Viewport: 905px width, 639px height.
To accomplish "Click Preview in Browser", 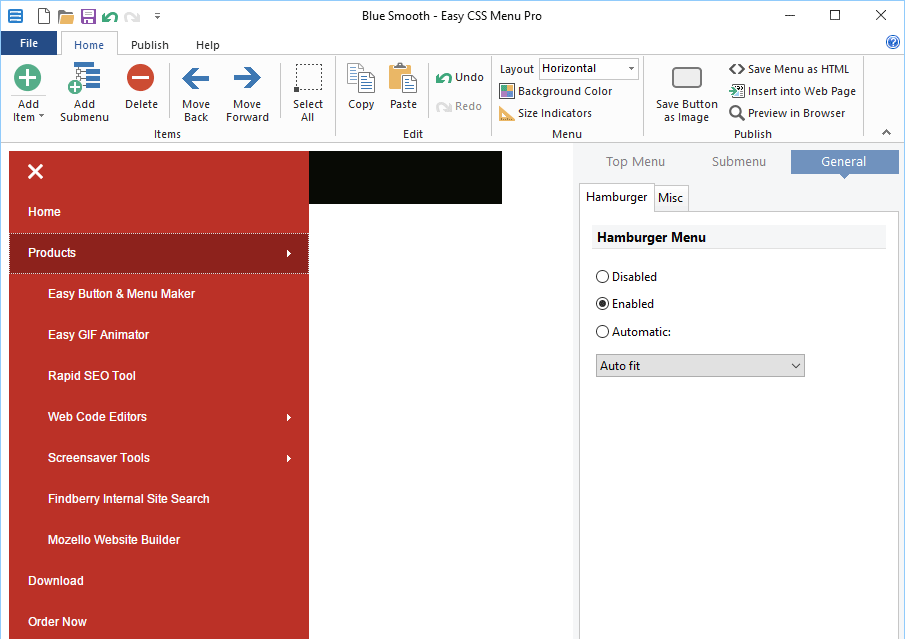I will coord(787,113).
